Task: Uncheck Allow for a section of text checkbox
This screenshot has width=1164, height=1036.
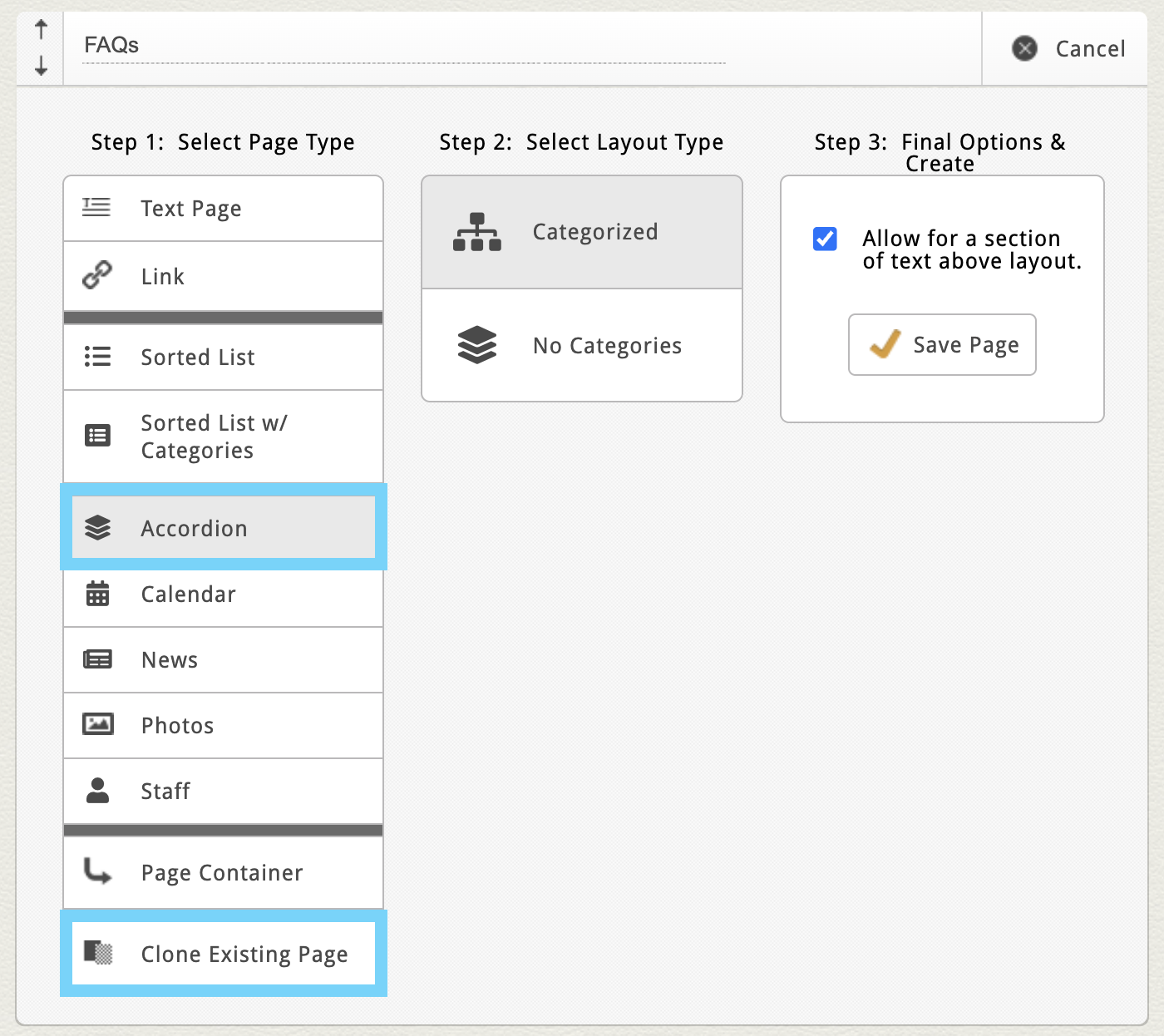Action: pyautogui.click(x=825, y=239)
